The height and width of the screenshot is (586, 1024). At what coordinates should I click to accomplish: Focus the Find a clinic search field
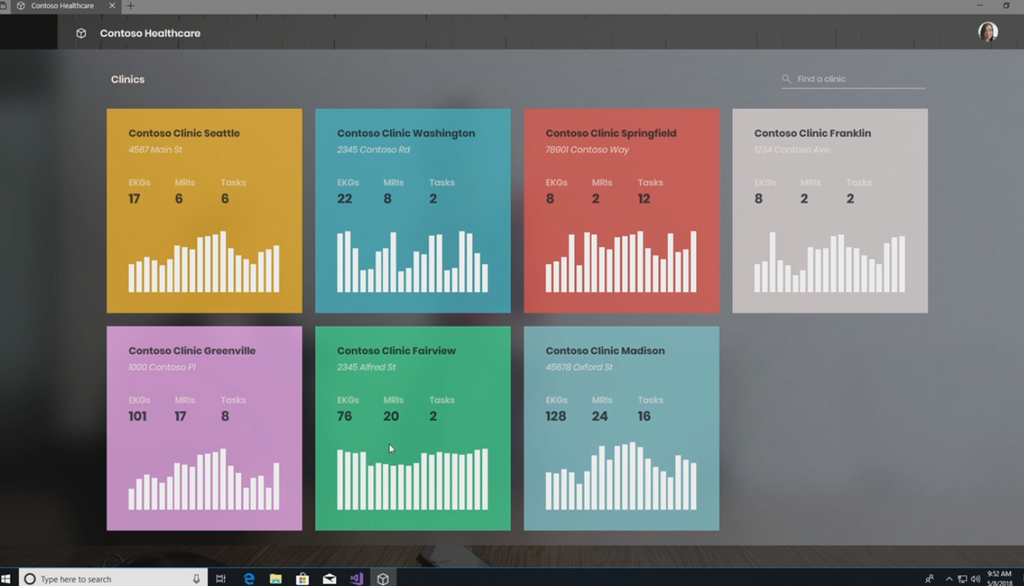point(853,79)
